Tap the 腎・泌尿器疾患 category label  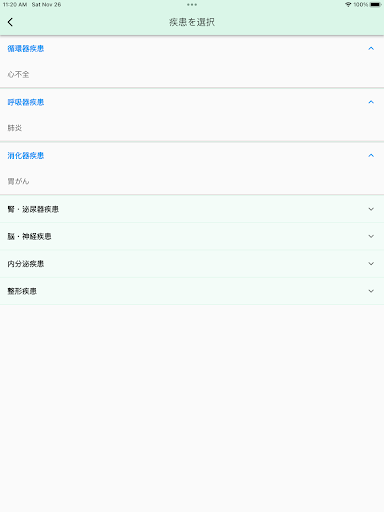click(x=33, y=209)
